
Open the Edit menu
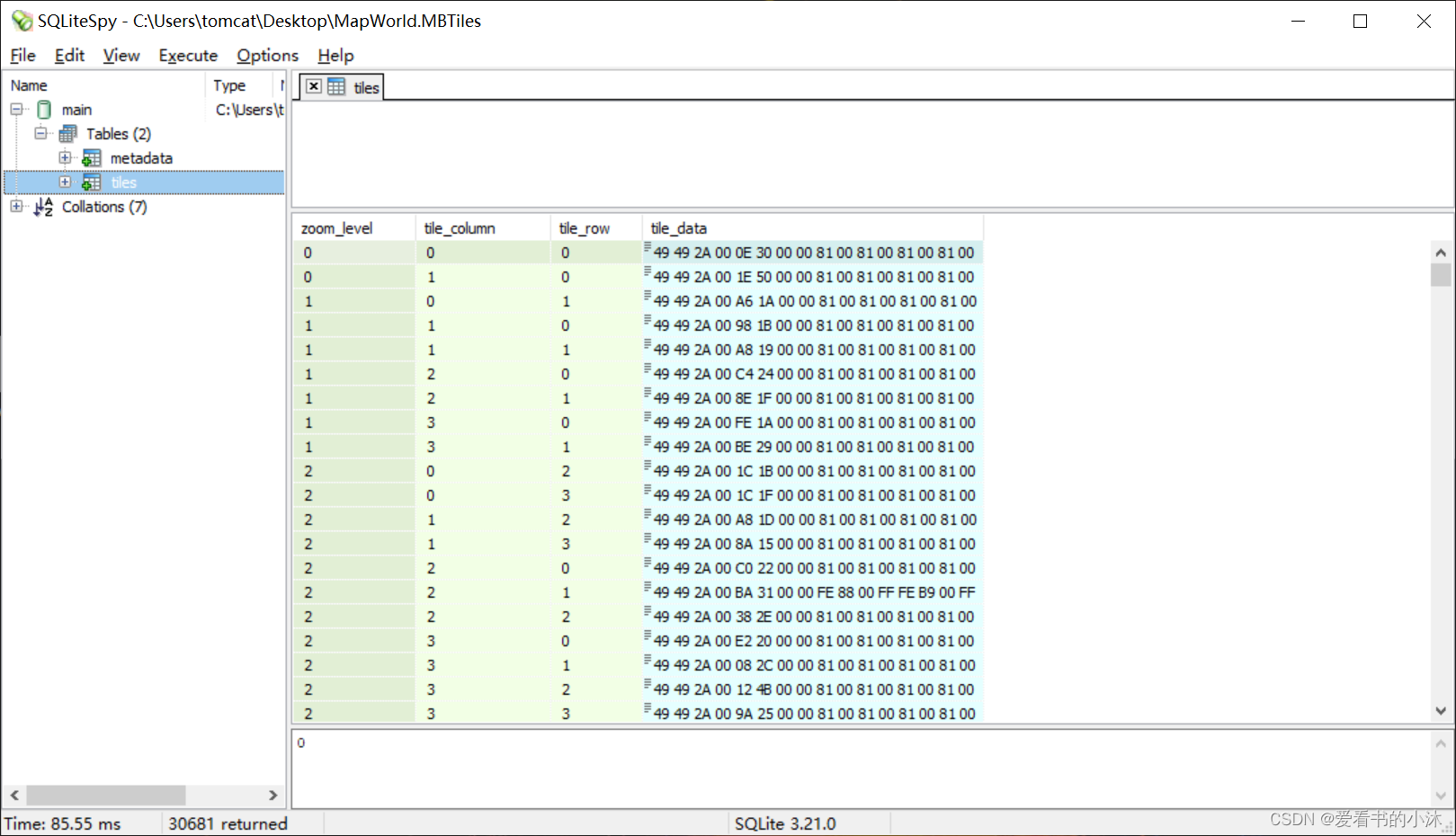tap(69, 56)
